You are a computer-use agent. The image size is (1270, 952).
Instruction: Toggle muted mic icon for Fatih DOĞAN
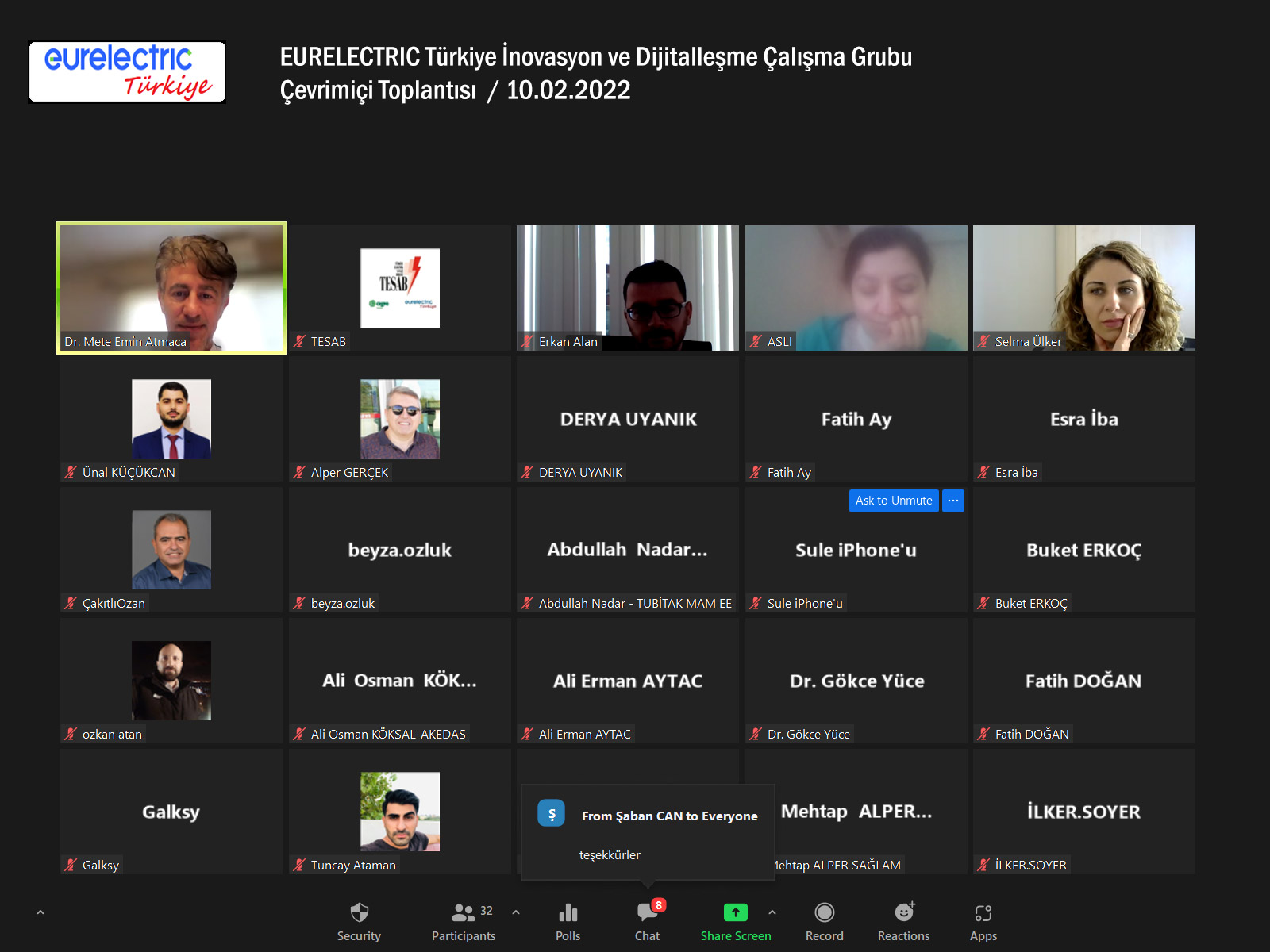(984, 735)
